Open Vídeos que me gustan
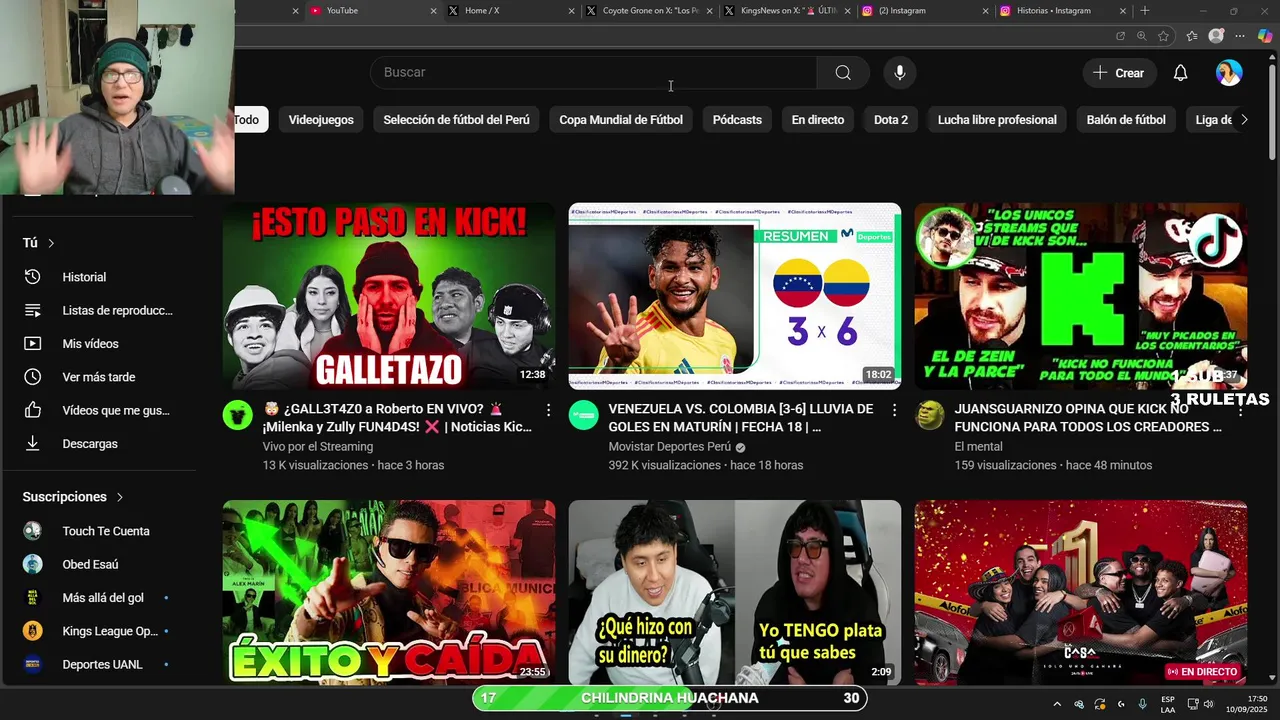The height and width of the screenshot is (720, 1280). click(99, 410)
